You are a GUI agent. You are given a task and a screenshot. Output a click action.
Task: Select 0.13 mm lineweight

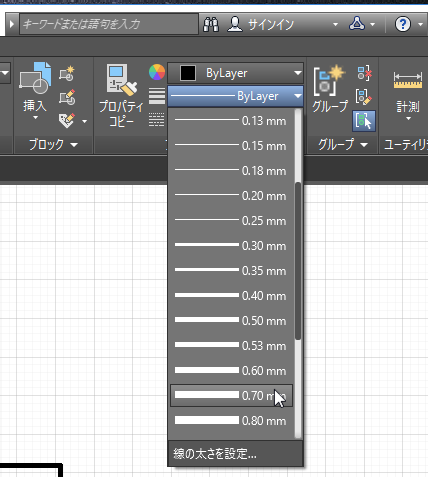point(231,121)
